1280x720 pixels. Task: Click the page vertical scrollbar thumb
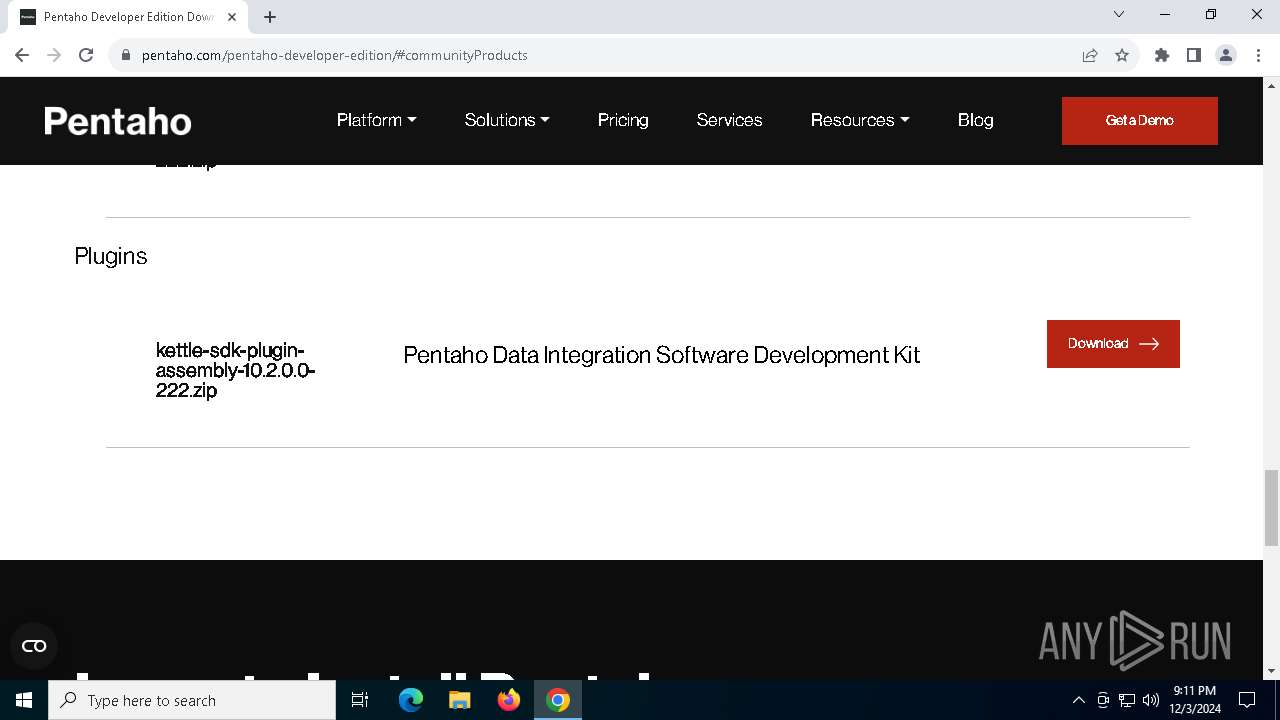1271,507
